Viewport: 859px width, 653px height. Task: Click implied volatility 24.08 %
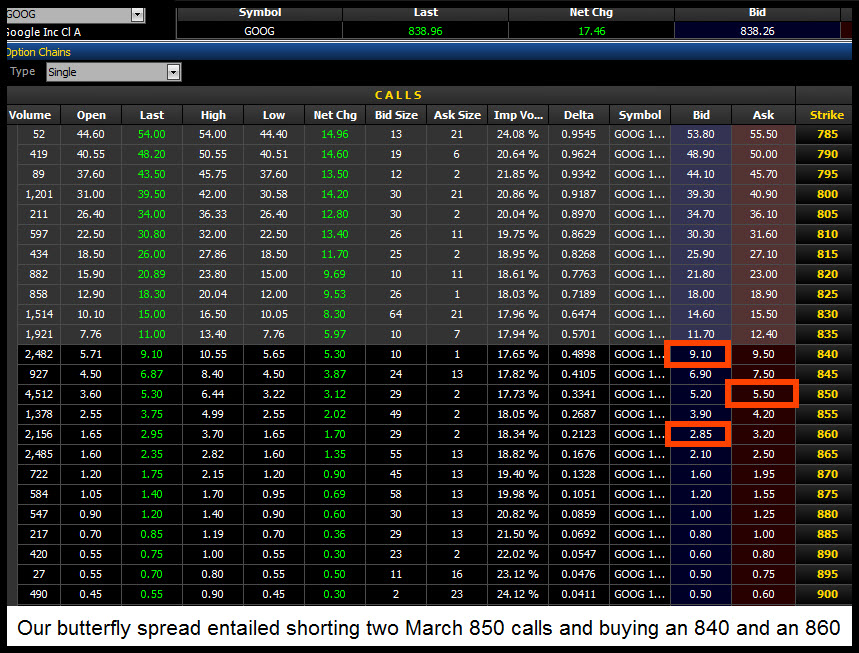point(518,134)
